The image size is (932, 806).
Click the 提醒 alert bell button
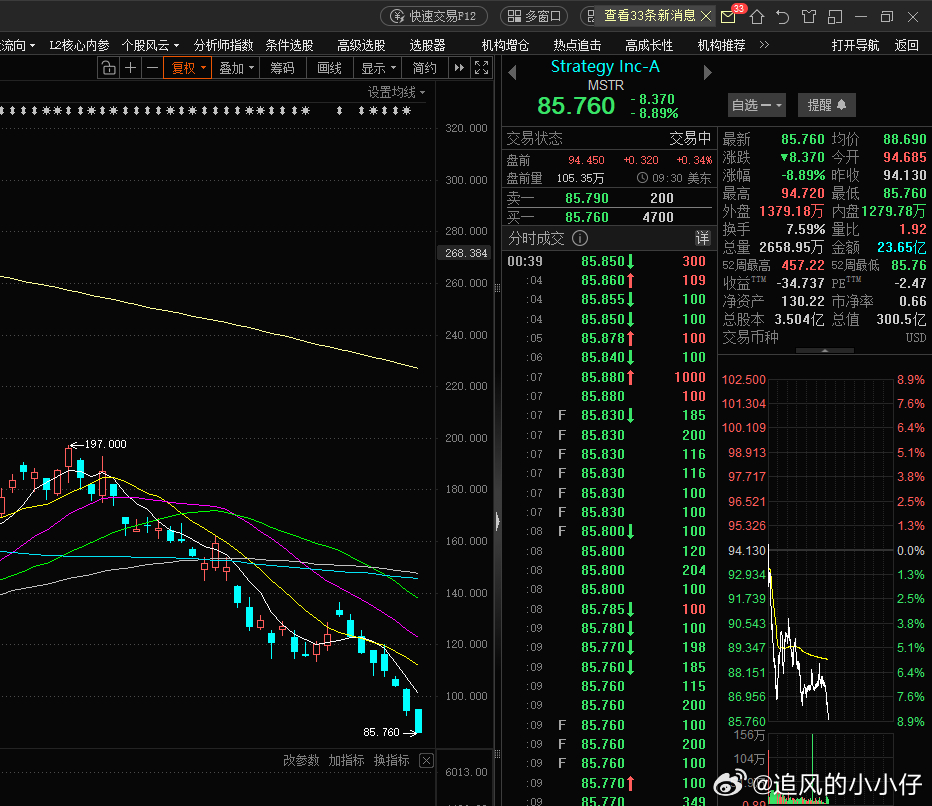tap(826, 105)
